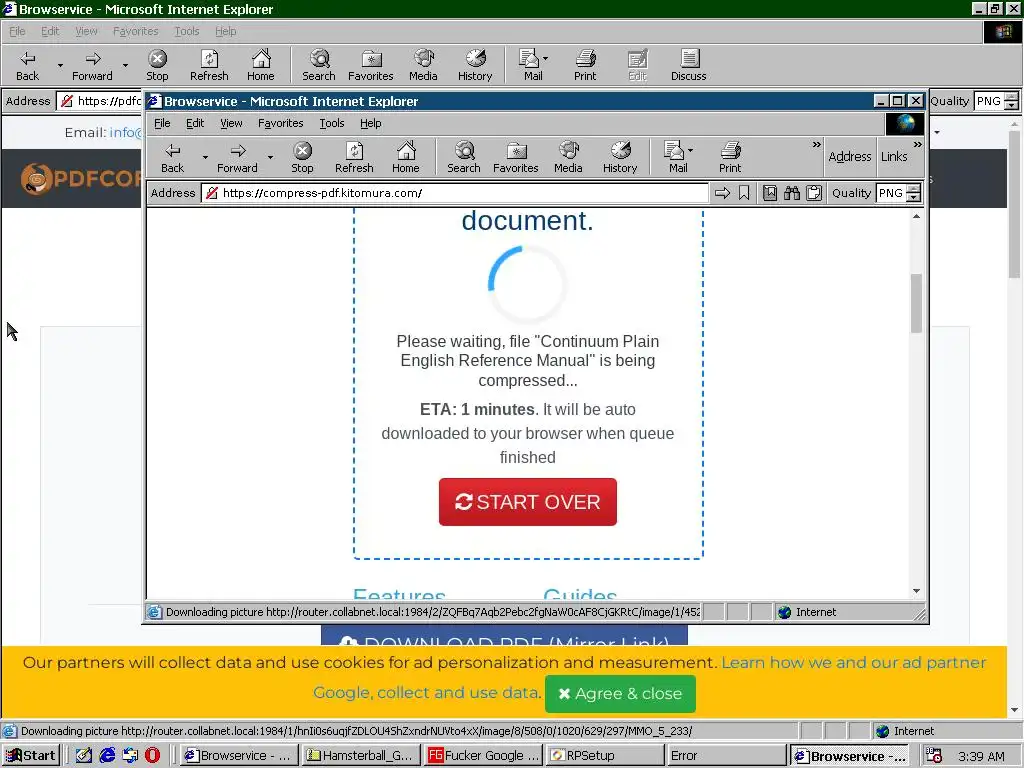1024x768 pixels.
Task: Step Quality down in the front window
Action: click(x=914, y=197)
